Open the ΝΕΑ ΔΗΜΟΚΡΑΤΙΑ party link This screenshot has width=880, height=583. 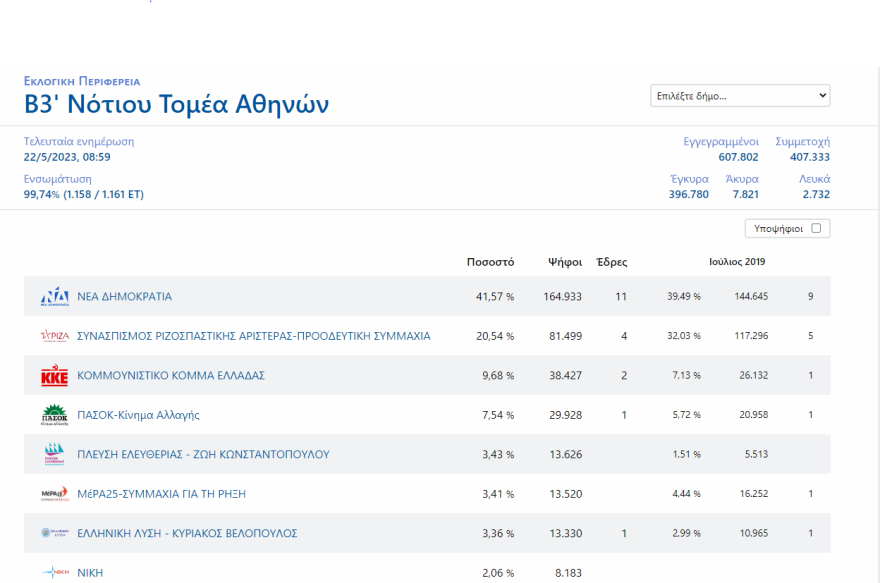point(124,297)
